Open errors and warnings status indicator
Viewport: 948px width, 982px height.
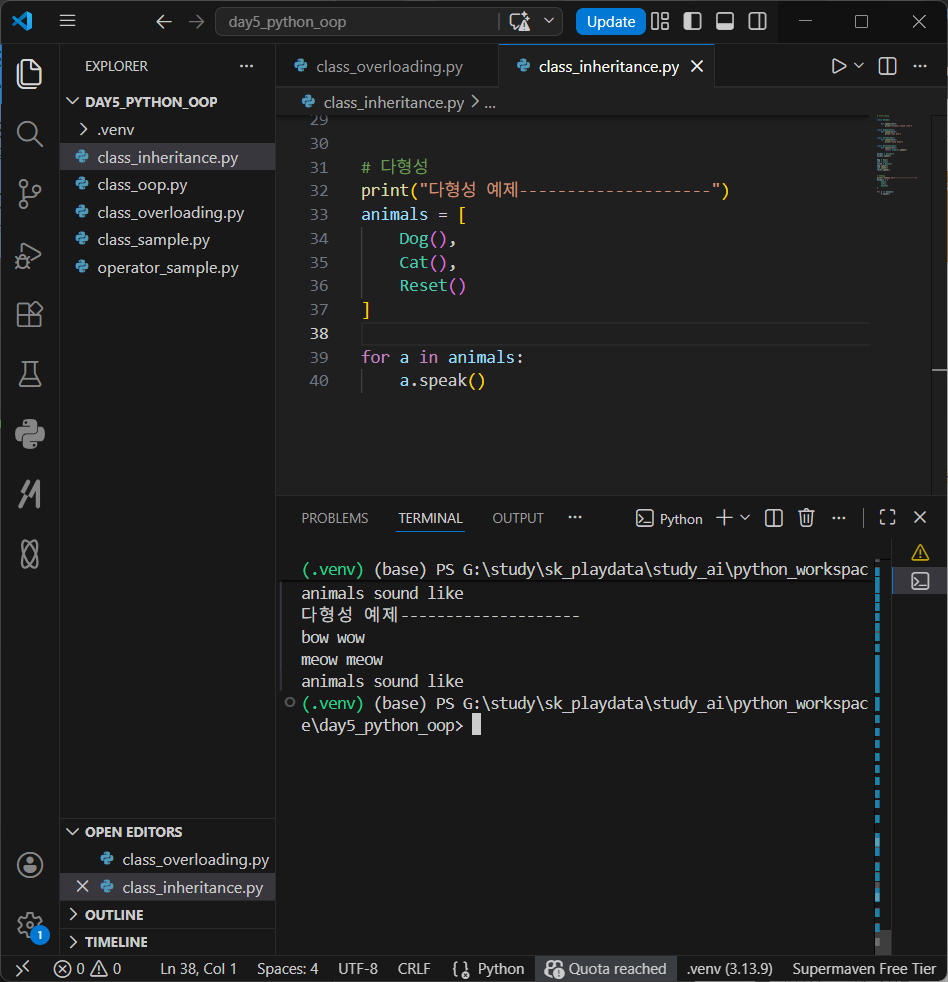coord(88,969)
